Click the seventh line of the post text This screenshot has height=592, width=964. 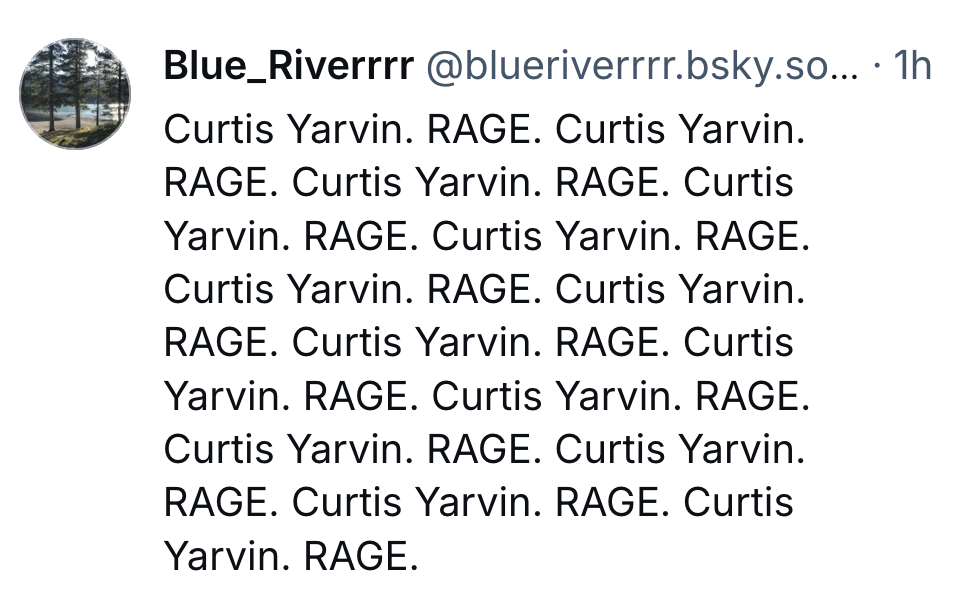click(484, 449)
